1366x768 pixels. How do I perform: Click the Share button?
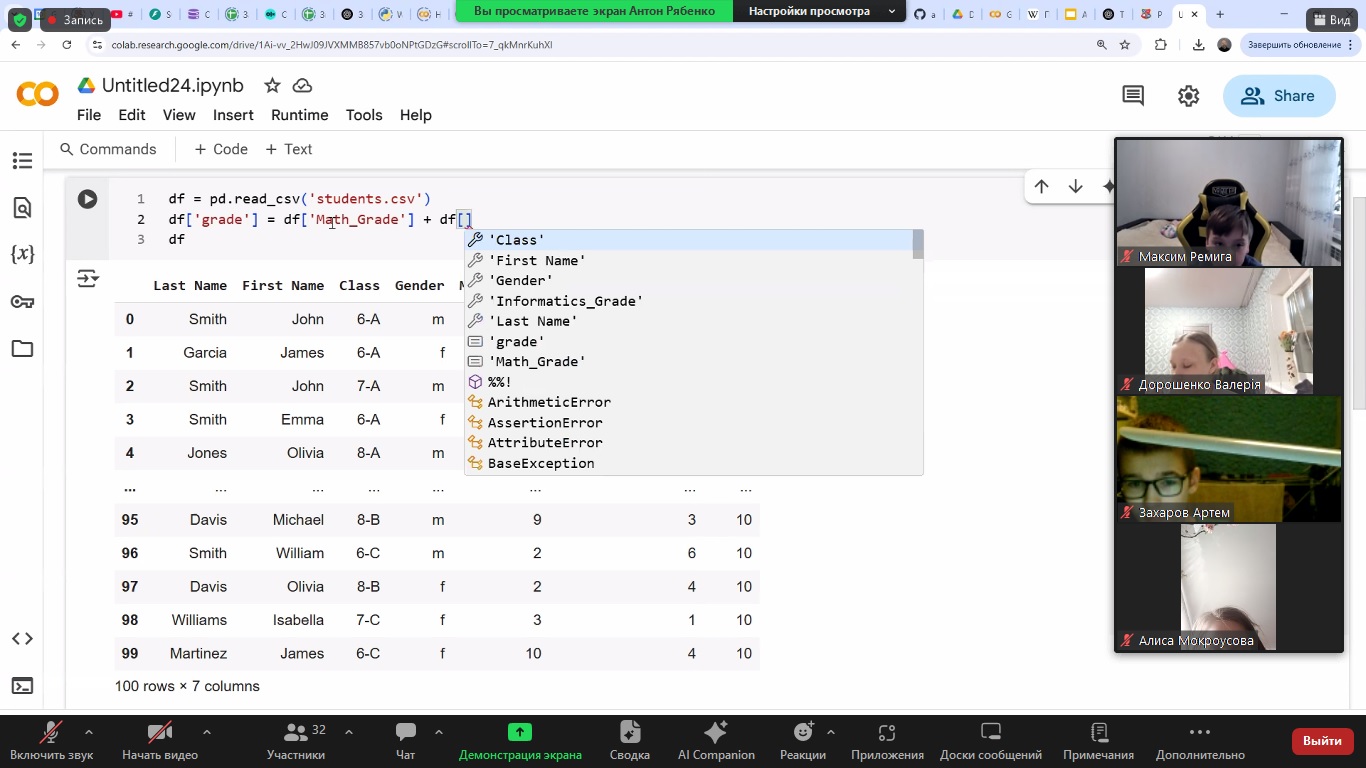pos(1279,96)
